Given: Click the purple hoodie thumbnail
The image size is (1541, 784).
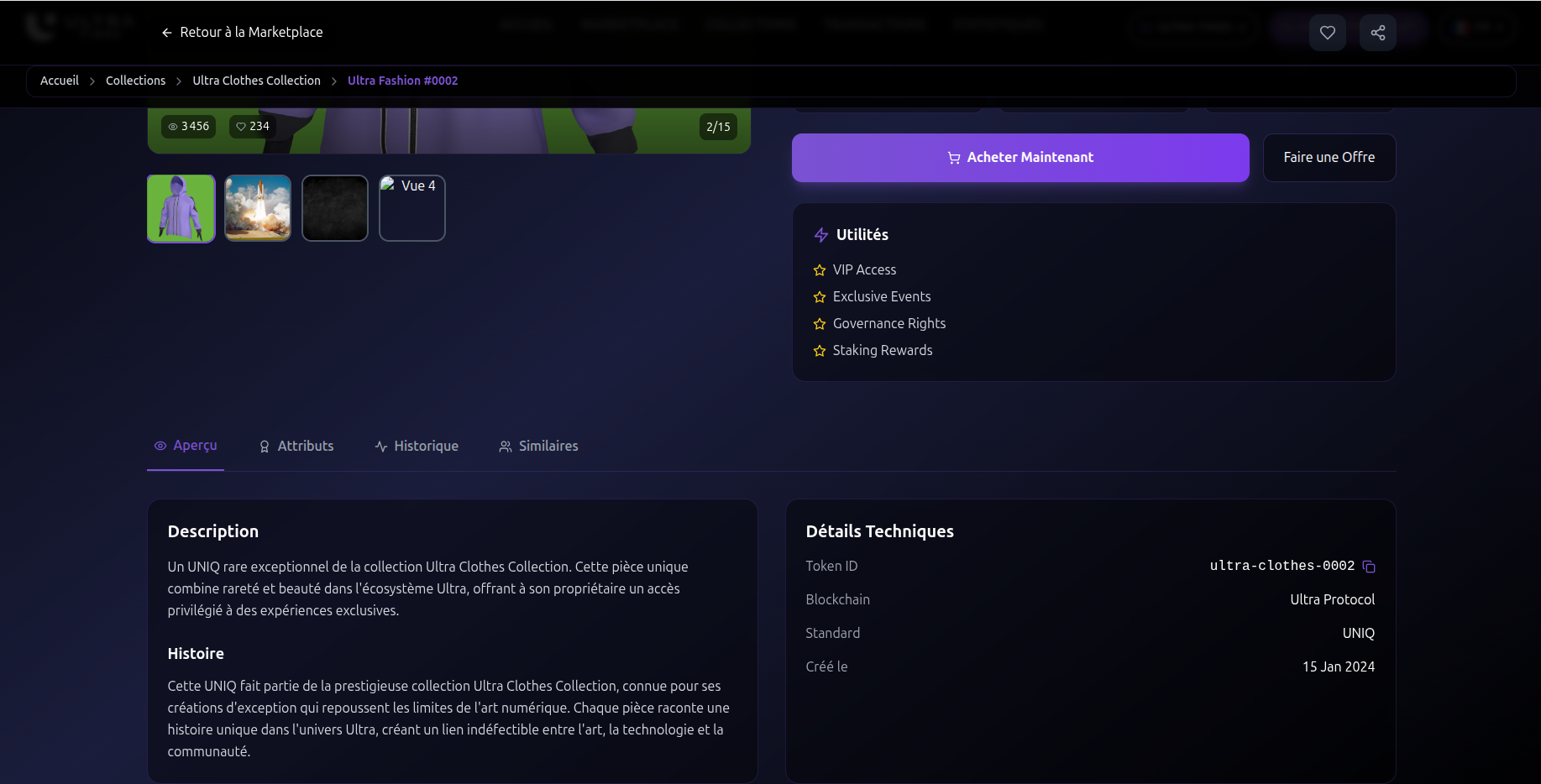Looking at the screenshot, I should 181,207.
